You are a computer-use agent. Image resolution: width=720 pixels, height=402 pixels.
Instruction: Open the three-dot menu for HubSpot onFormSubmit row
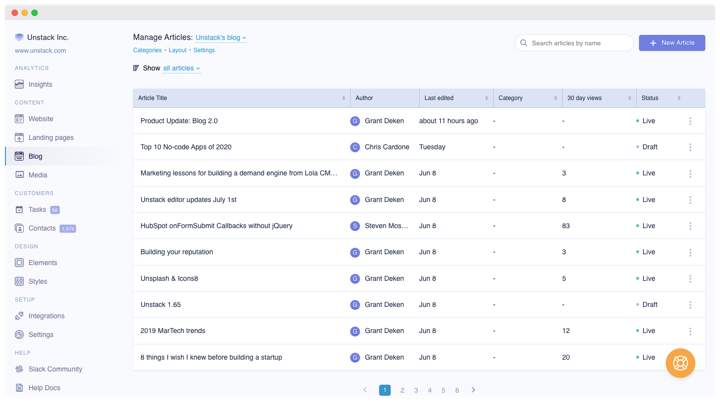point(690,226)
